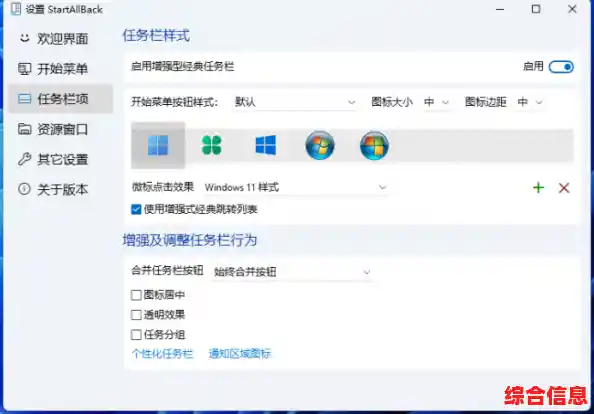
Task: Open the 开始菜单 settings page
Action: pyautogui.click(x=61, y=69)
